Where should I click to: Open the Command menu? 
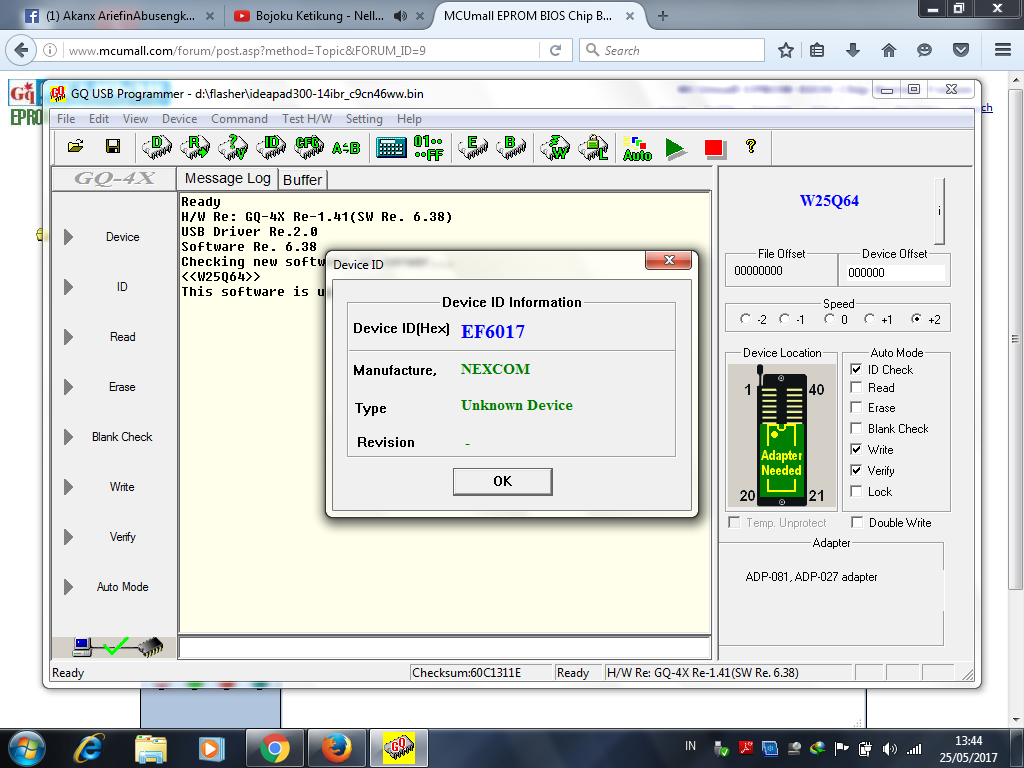click(x=239, y=119)
